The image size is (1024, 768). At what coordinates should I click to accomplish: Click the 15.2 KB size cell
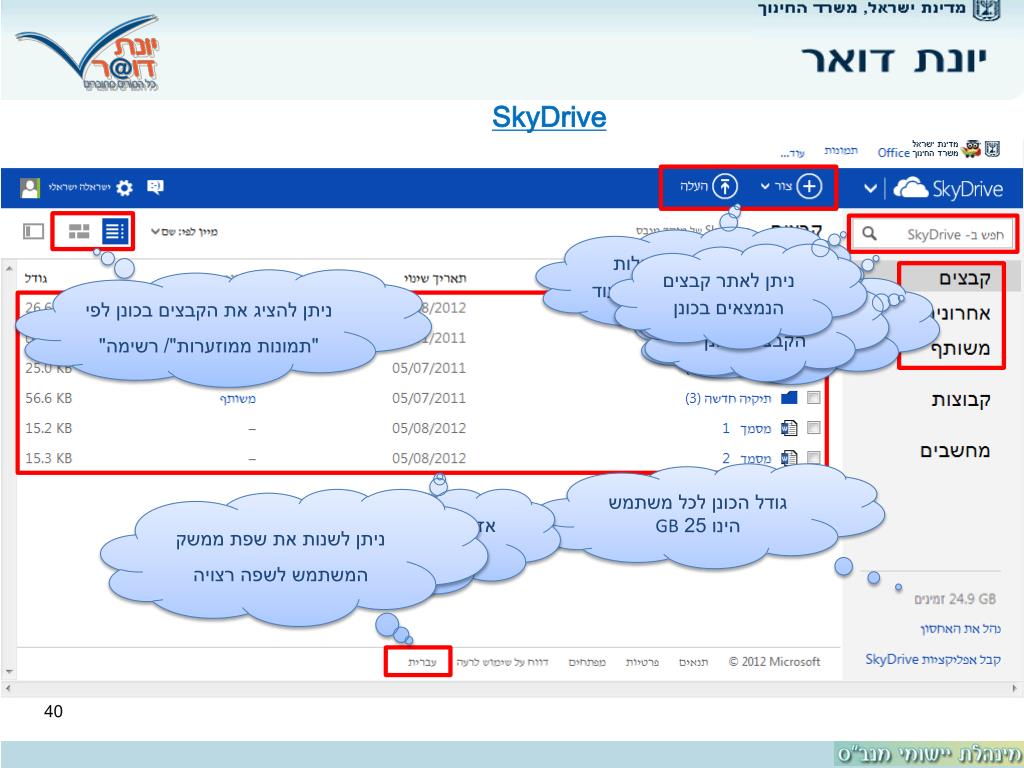click(48, 428)
